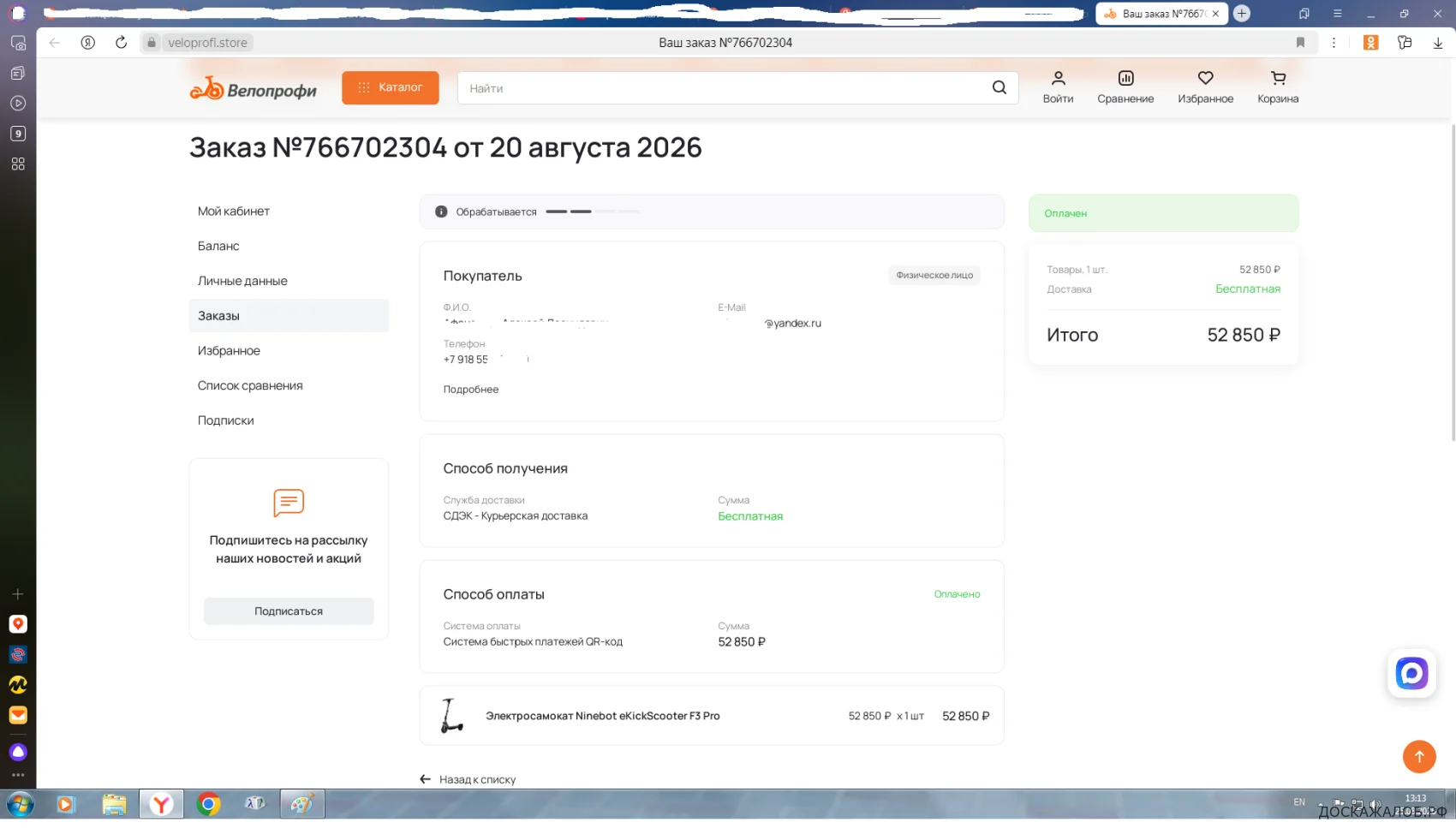Click the 'Подписаться' newsletter button
The image size is (1456, 828).
click(x=289, y=611)
